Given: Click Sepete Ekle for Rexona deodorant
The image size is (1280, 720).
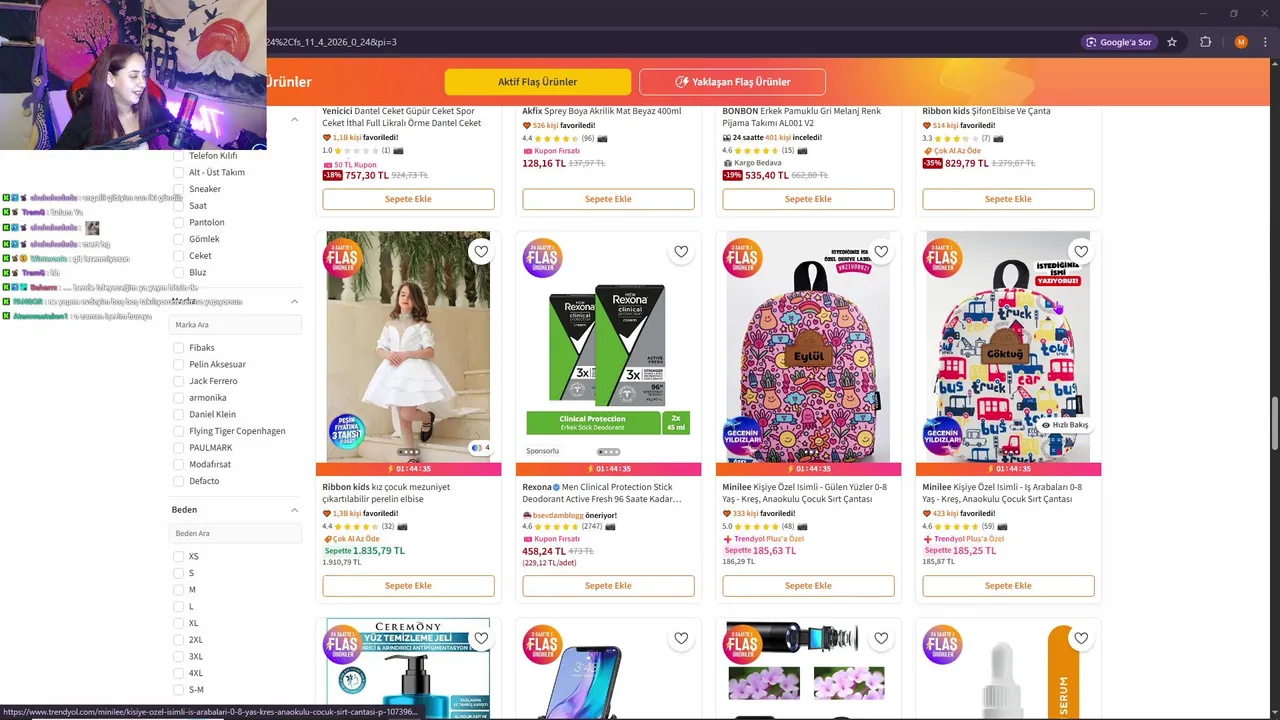Looking at the screenshot, I should (608, 586).
